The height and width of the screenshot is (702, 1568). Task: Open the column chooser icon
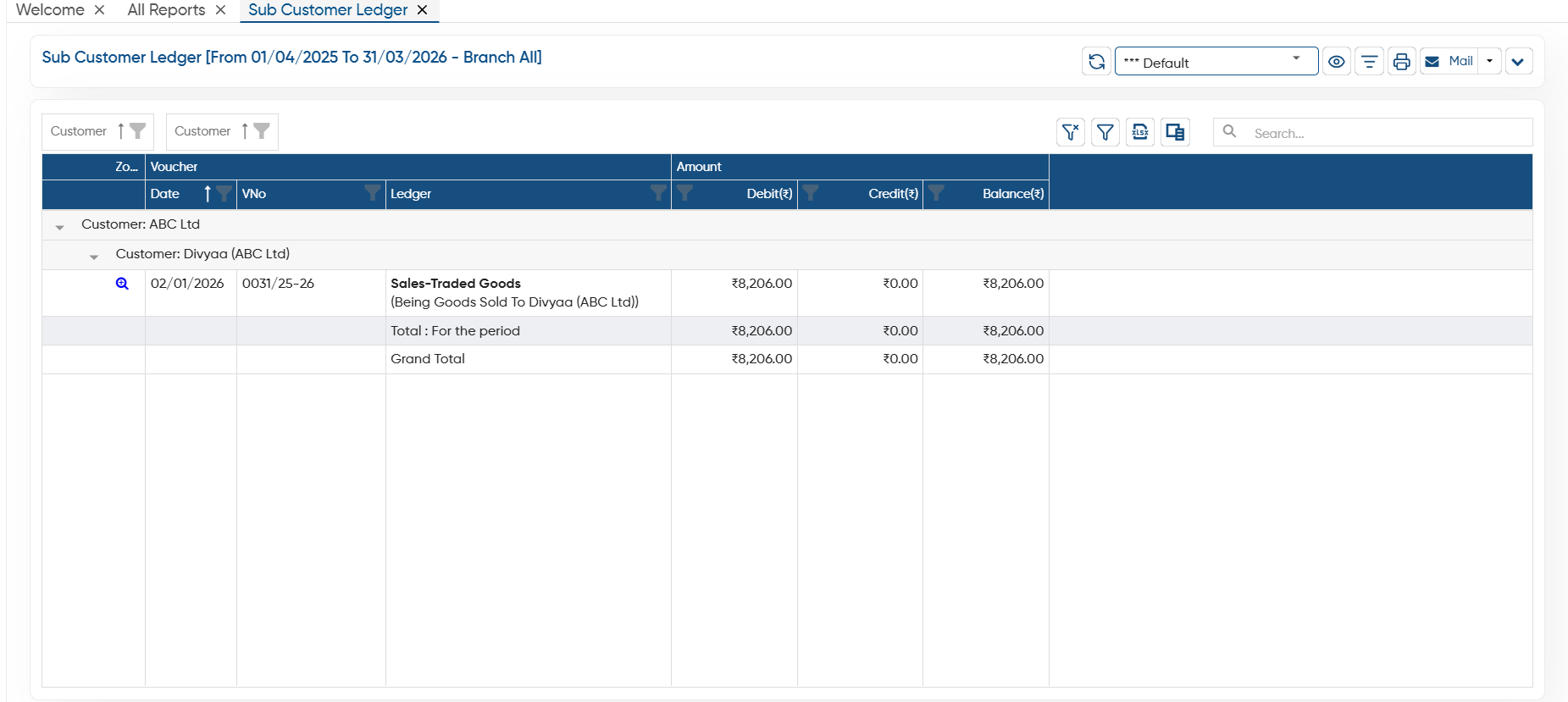click(x=1175, y=132)
